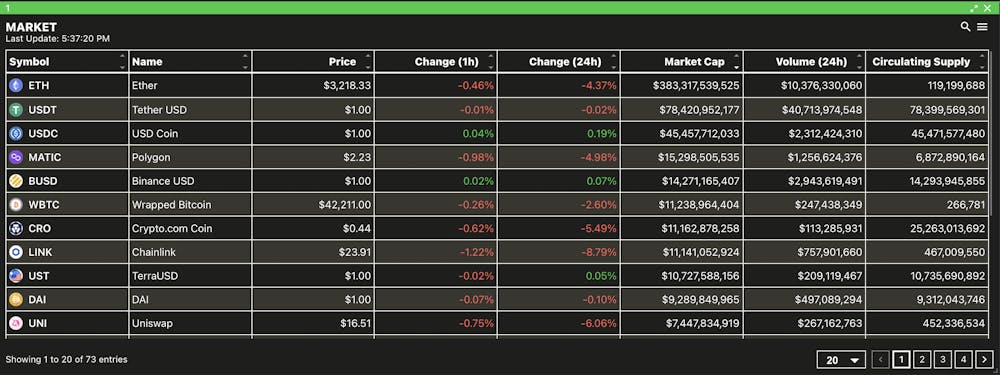Click the MATIC Polygon coin icon

15,157
